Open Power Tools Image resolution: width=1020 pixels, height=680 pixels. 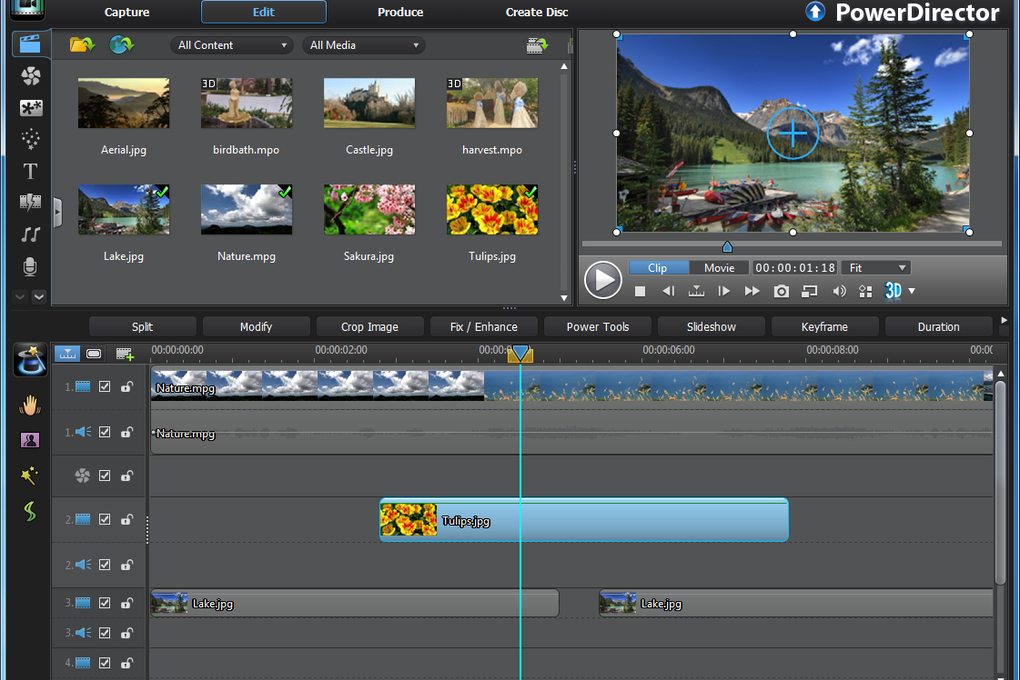(597, 327)
